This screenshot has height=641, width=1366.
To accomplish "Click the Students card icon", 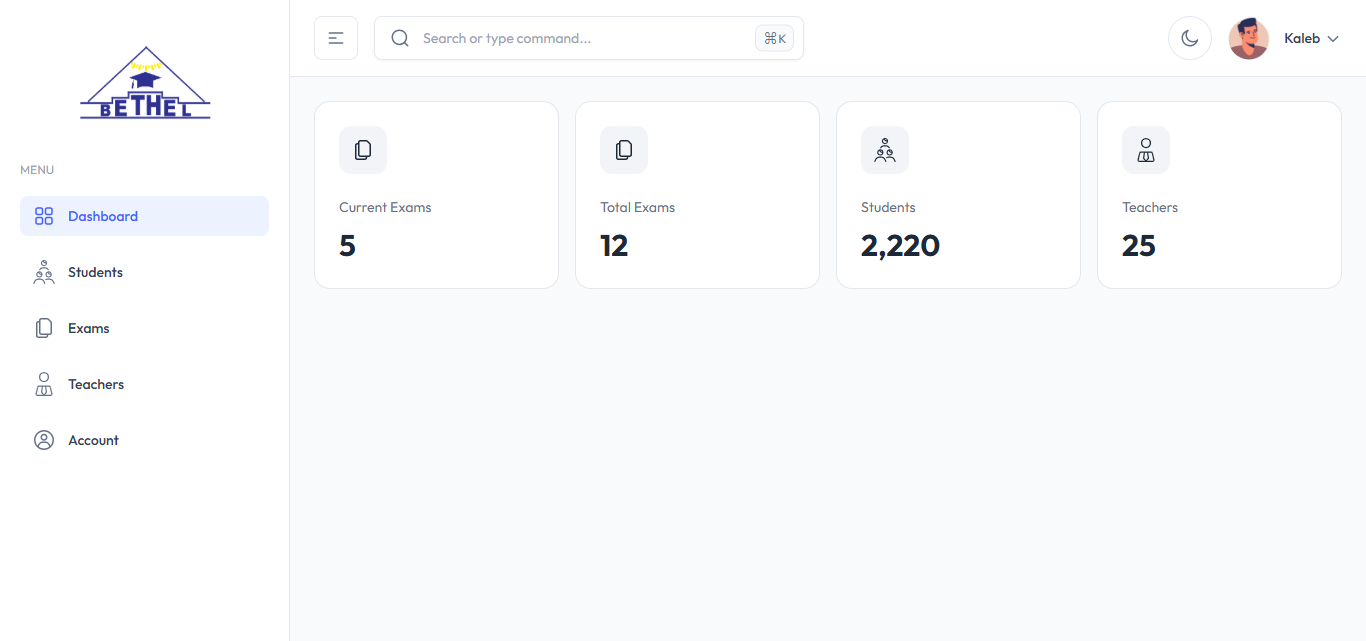I will (885, 150).
